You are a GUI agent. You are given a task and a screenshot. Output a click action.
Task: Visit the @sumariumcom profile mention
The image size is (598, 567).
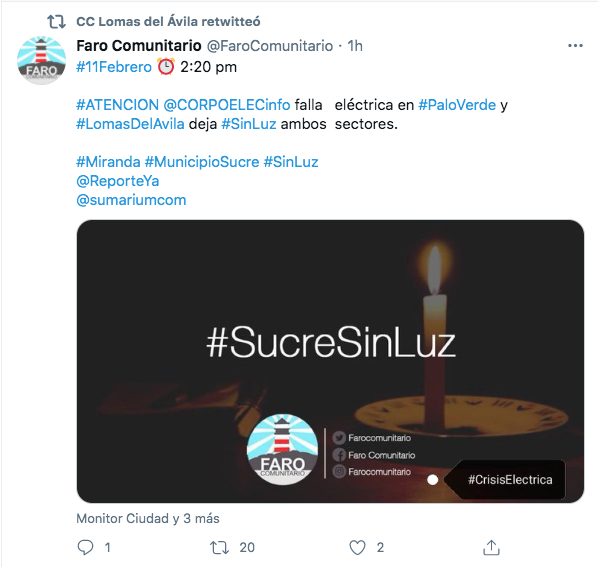131,200
